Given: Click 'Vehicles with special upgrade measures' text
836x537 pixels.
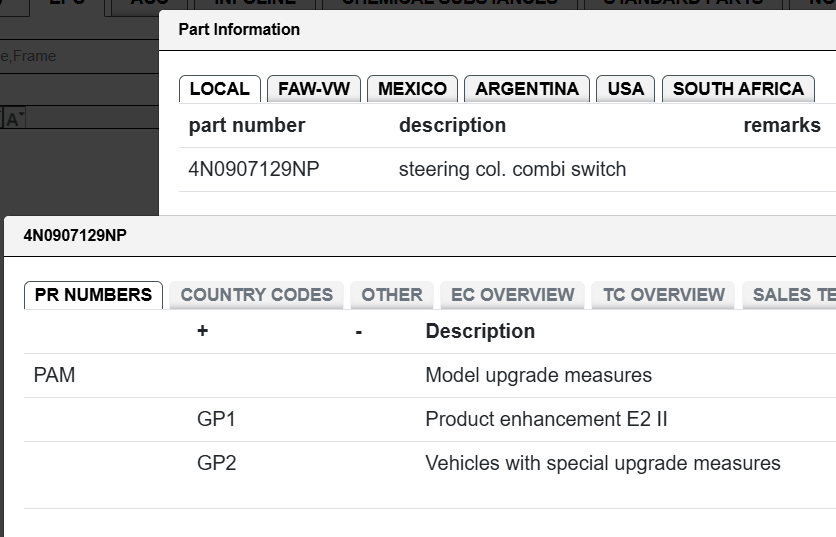Looking at the screenshot, I should tap(602, 463).
